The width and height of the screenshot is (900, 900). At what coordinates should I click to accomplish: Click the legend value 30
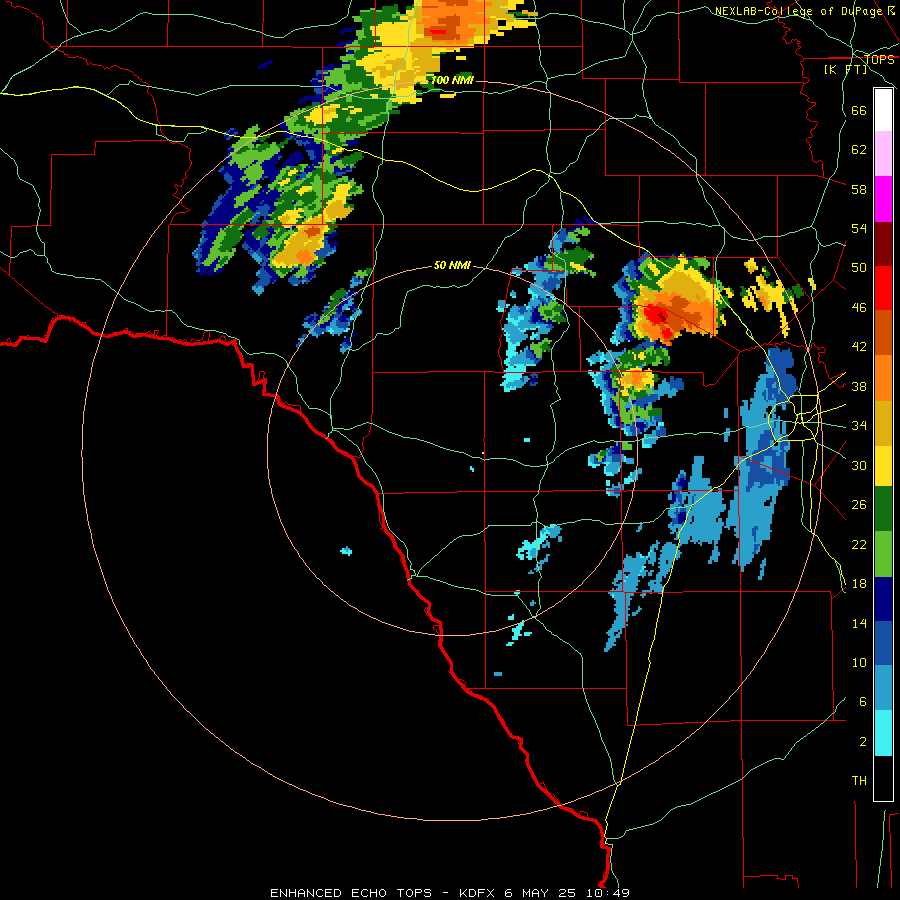[859, 465]
